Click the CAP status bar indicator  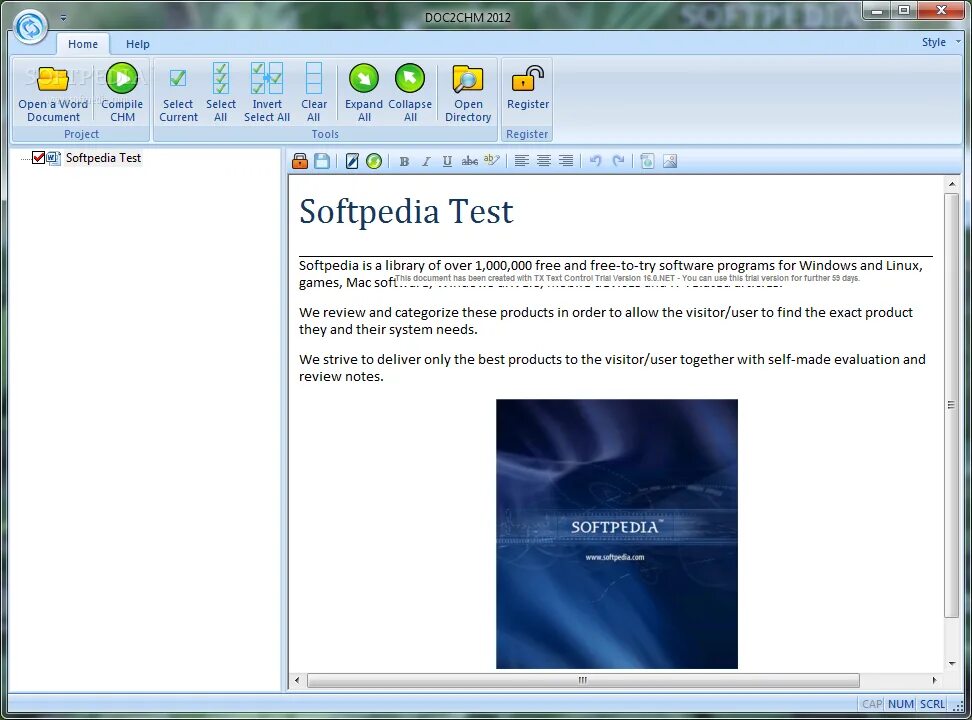[872, 704]
